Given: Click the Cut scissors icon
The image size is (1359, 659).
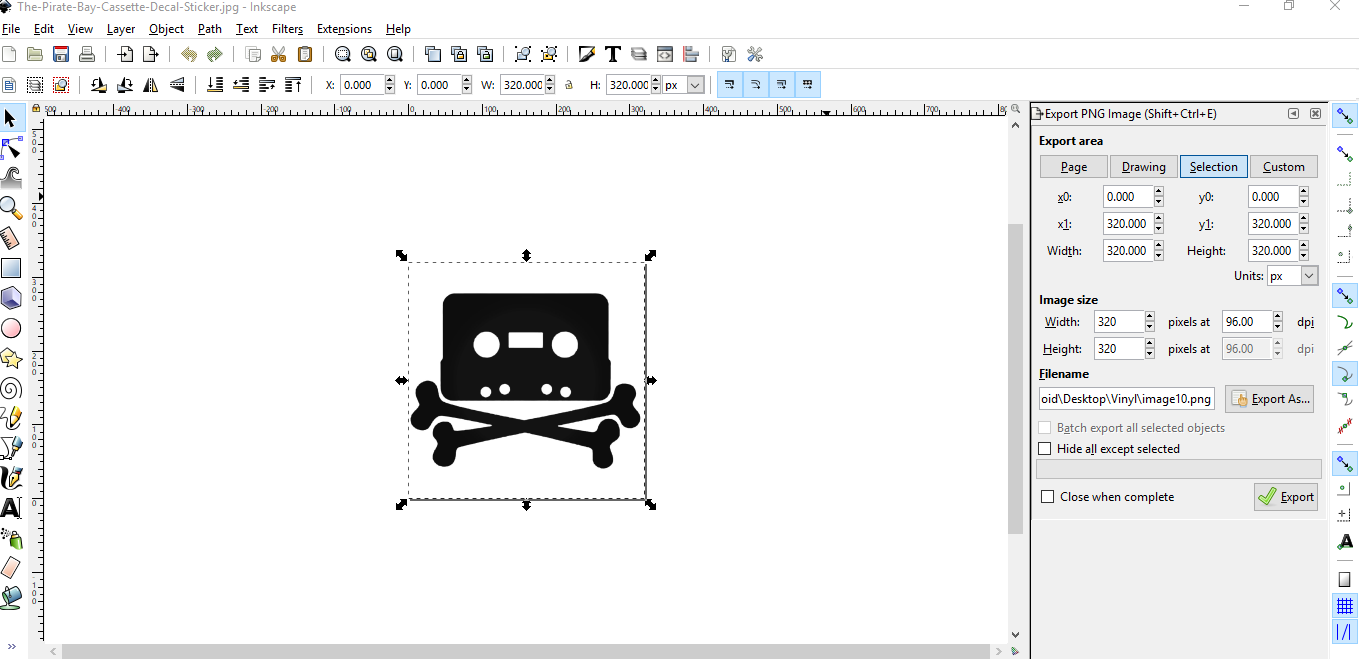Looking at the screenshot, I should [x=279, y=54].
